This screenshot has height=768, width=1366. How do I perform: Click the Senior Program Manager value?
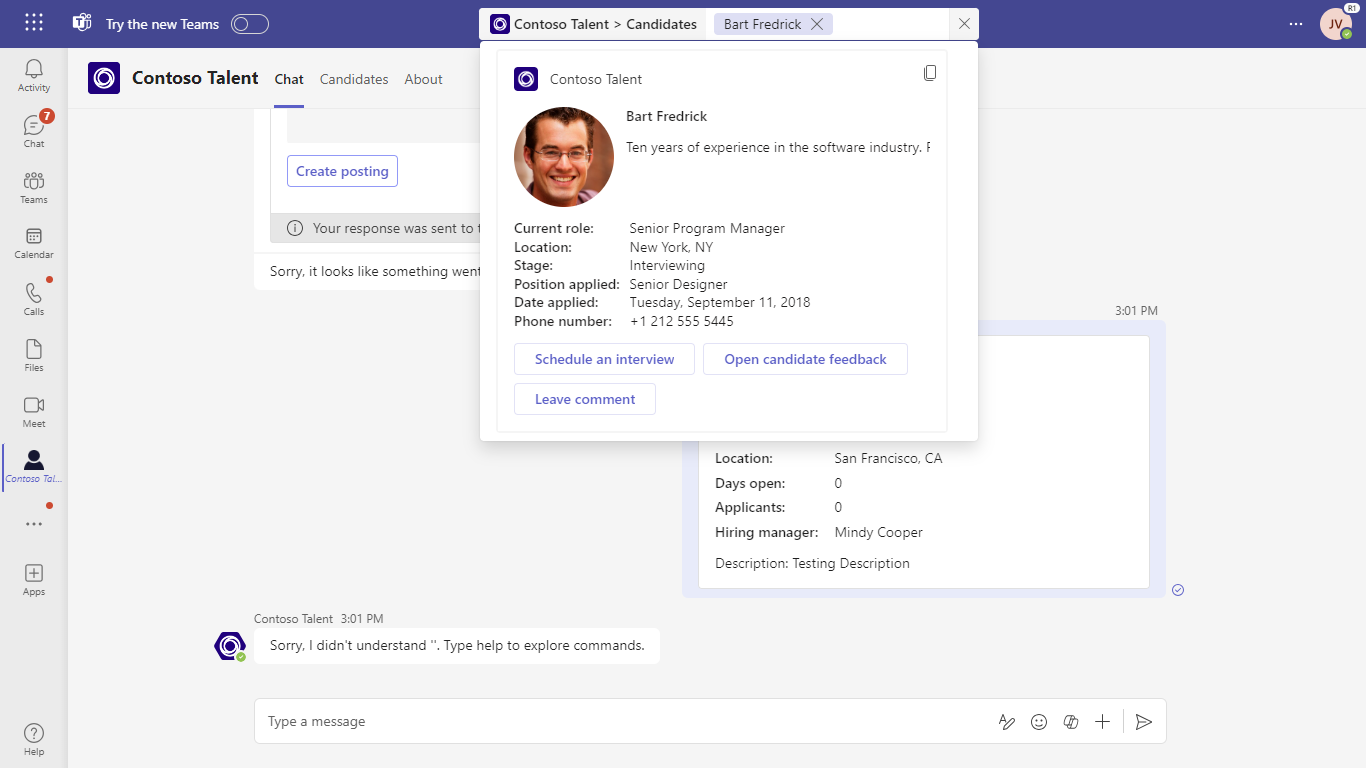pyautogui.click(x=707, y=228)
